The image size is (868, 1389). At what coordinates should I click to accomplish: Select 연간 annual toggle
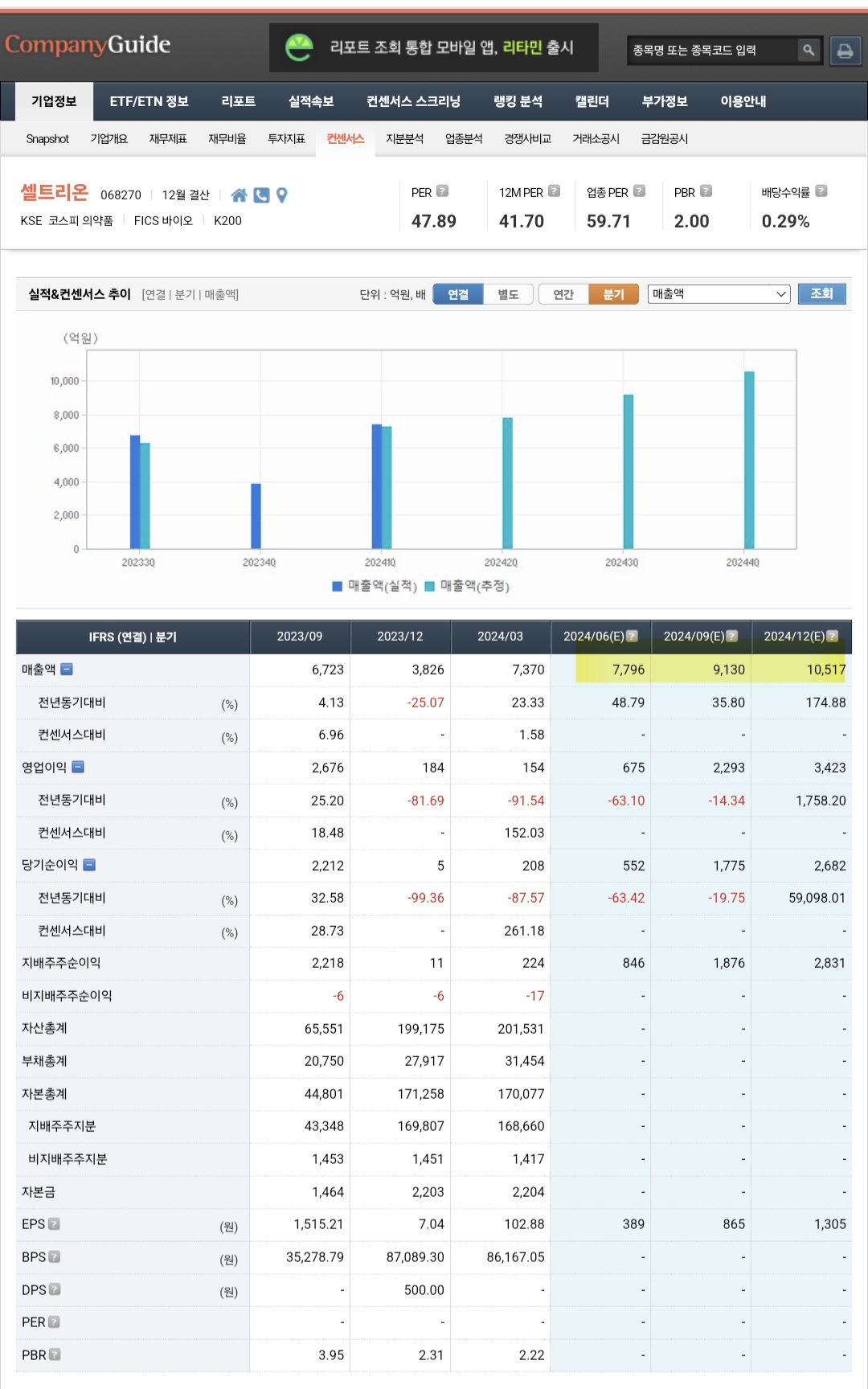(x=563, y=294)
